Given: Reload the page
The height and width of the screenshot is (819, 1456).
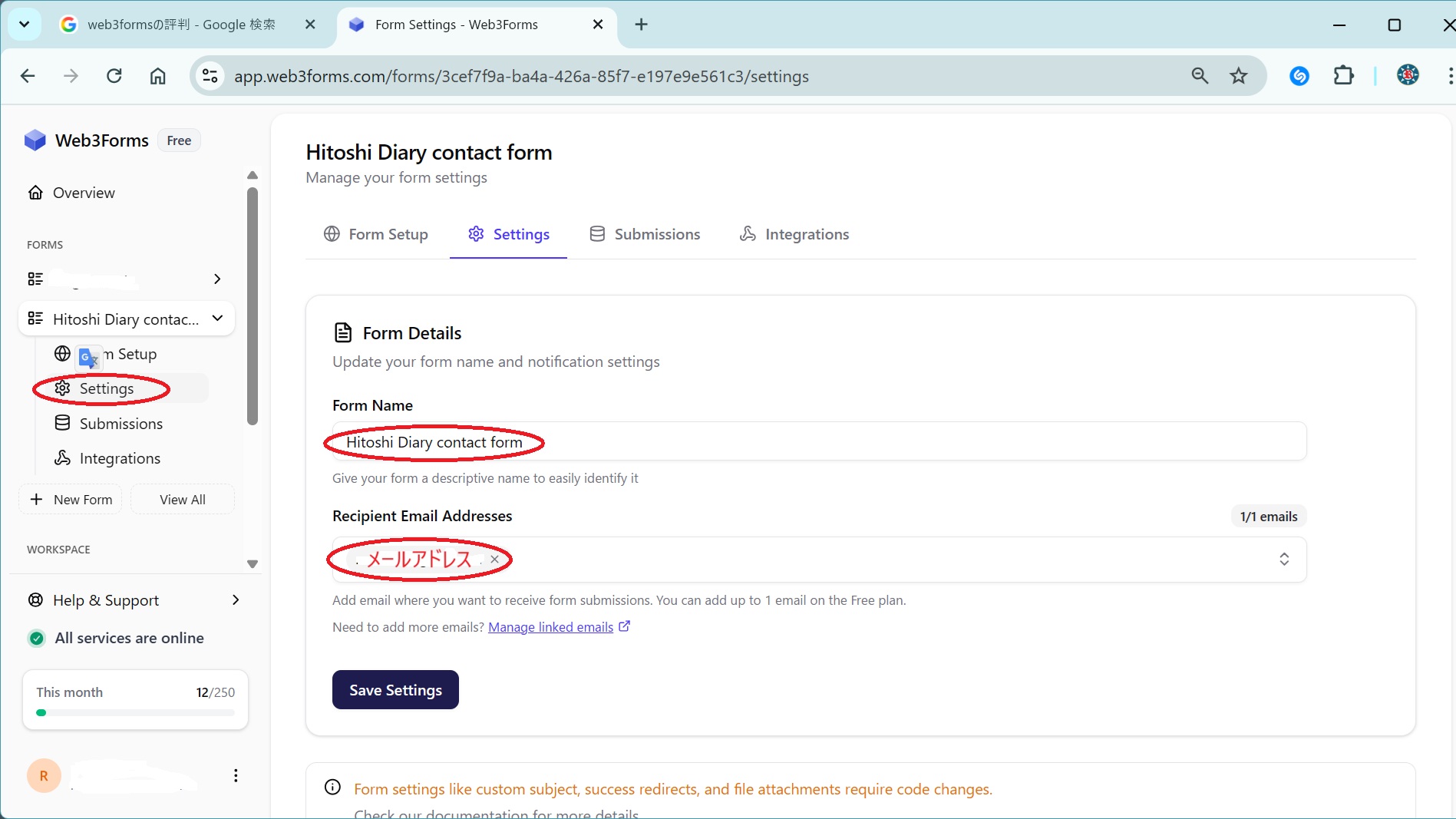Looking at the screenshot, I should (114, 76).
